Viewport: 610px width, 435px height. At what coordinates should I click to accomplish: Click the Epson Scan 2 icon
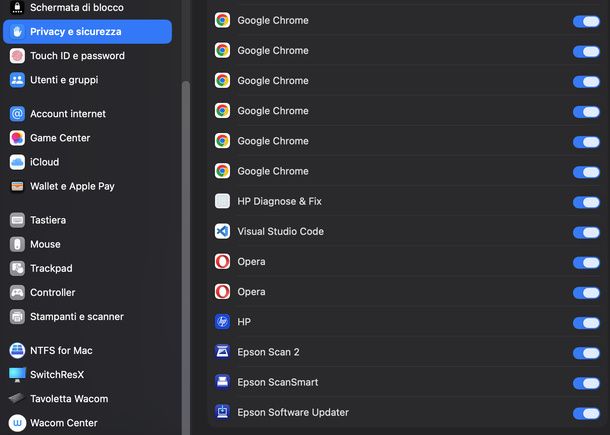[223, 352]
